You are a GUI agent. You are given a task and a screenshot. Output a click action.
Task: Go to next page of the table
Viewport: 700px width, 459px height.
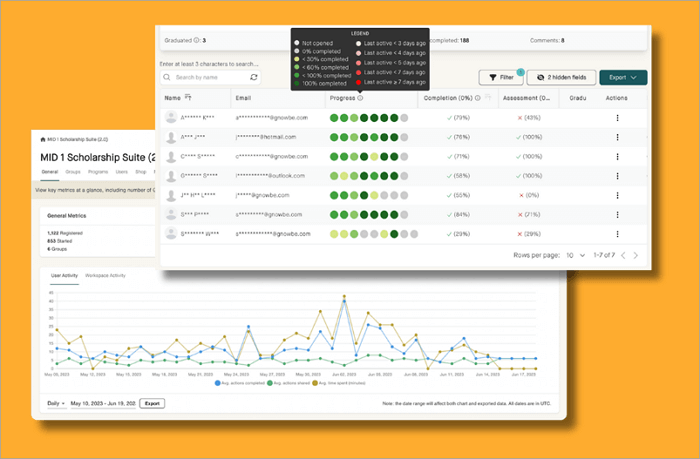(636, 255)
